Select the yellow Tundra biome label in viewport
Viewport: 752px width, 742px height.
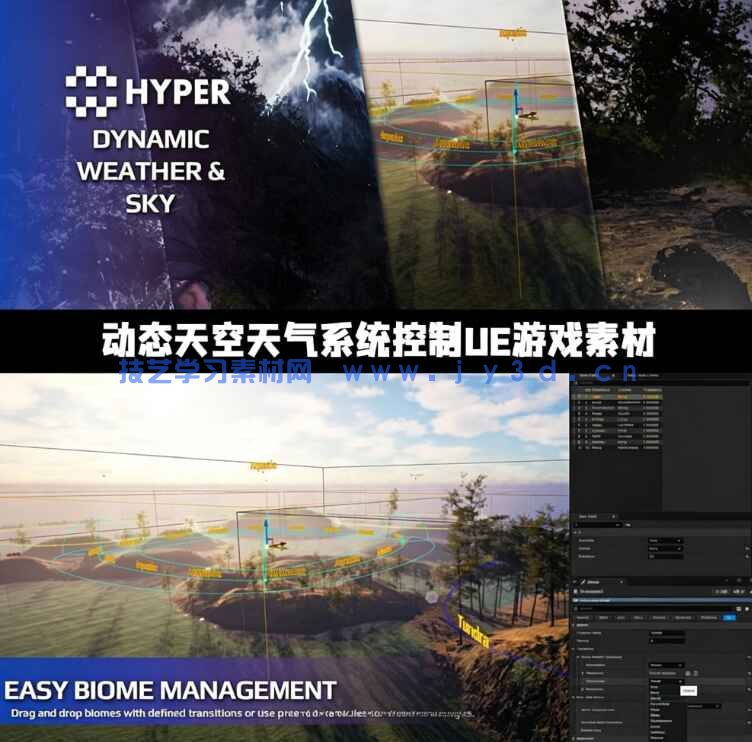tap(473, 632)
